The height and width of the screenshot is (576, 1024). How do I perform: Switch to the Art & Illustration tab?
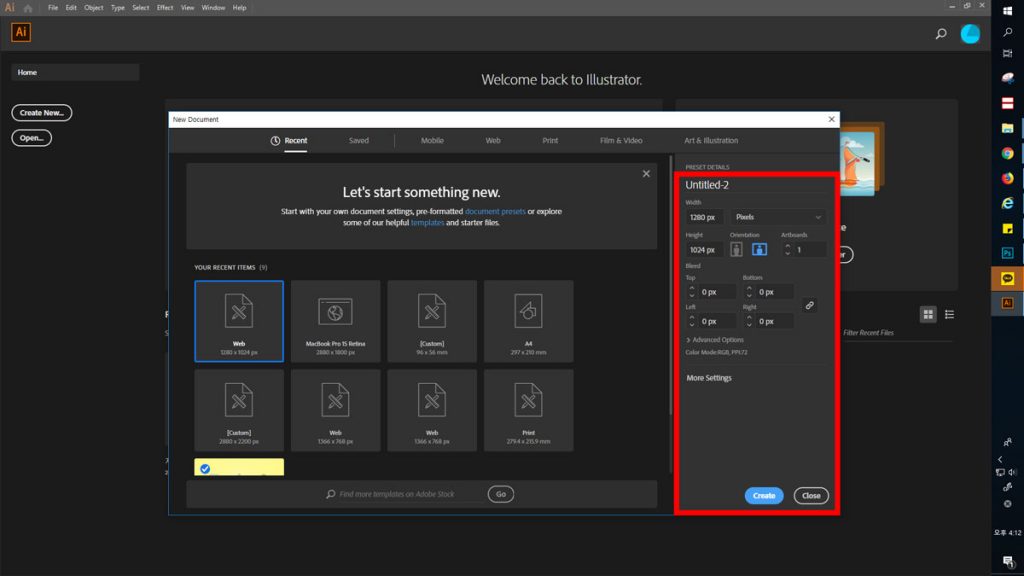(x=711, y=141)
